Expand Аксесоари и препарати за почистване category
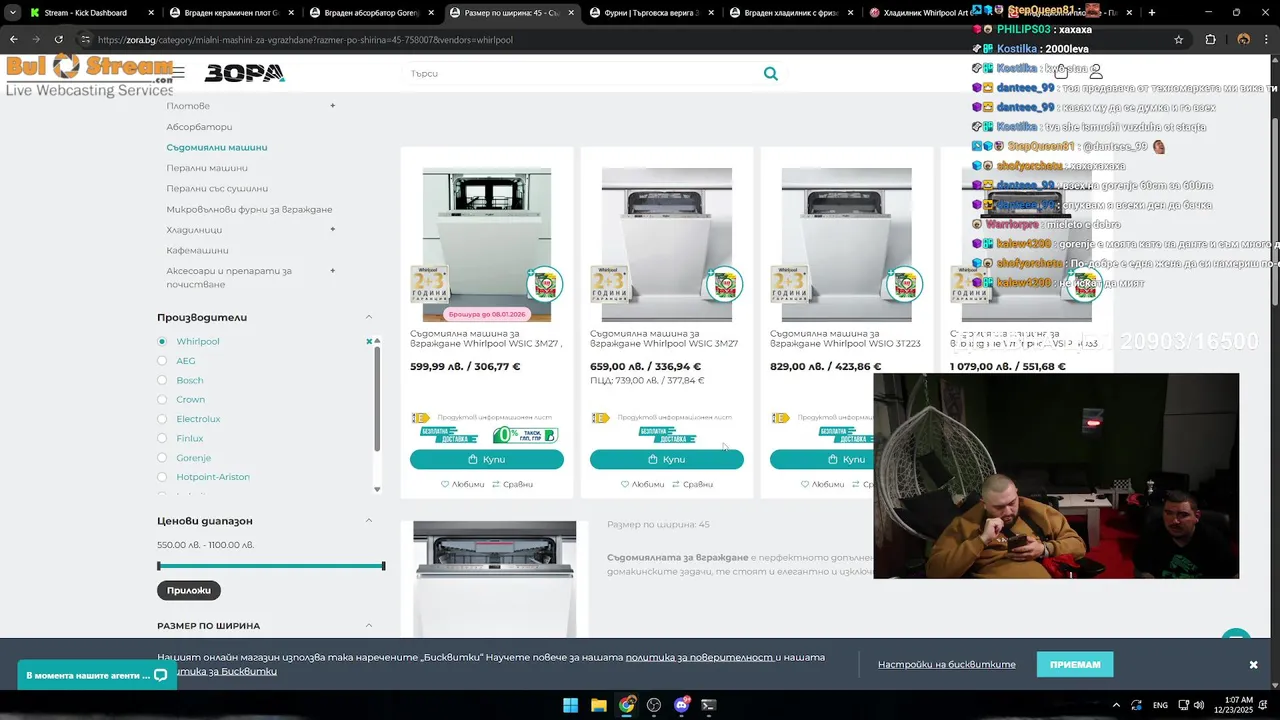1280x720 pixels. (333, 270)
